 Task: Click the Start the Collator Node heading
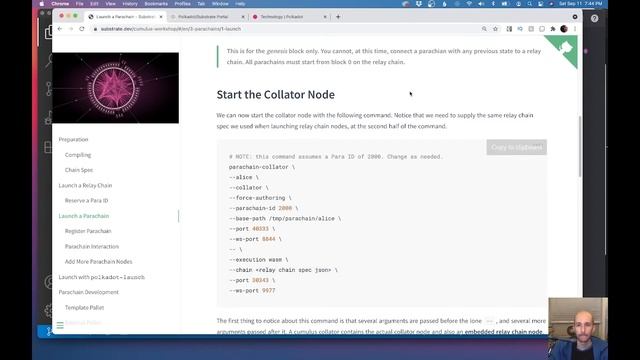(276, 95)
